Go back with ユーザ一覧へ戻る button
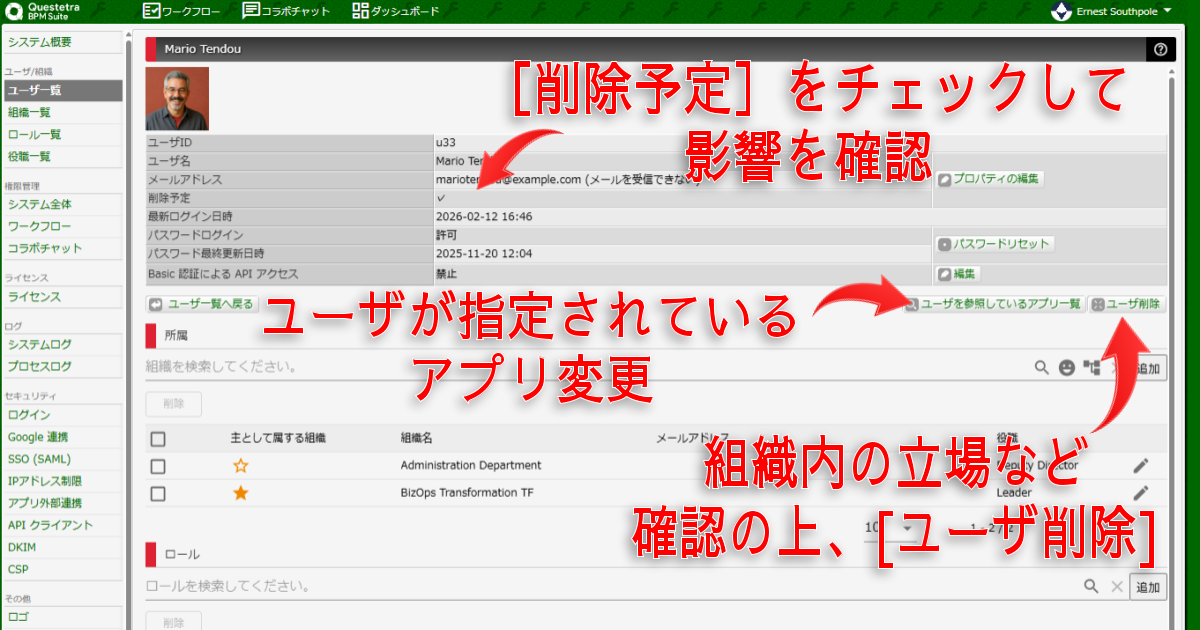1200x630 pixels. tap(202, 304)
